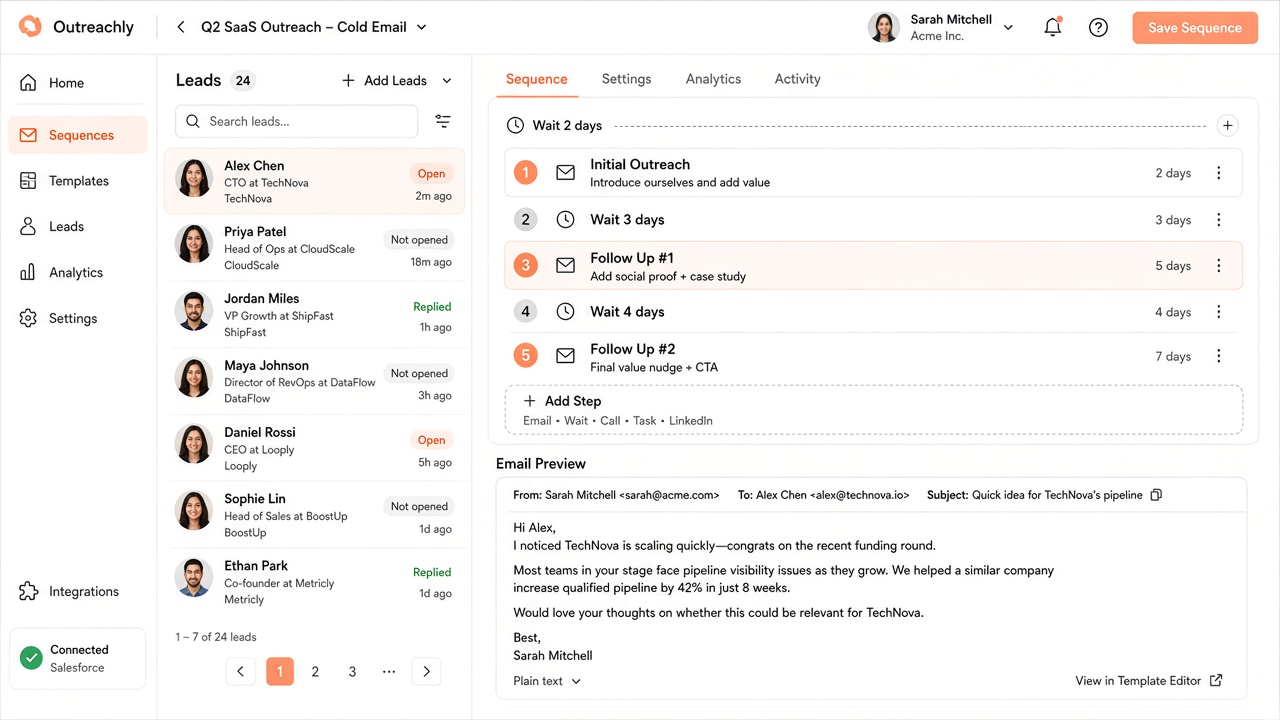Open Sarah Mitchell account menu
The image size is (1280, 720).
[940, 28]
